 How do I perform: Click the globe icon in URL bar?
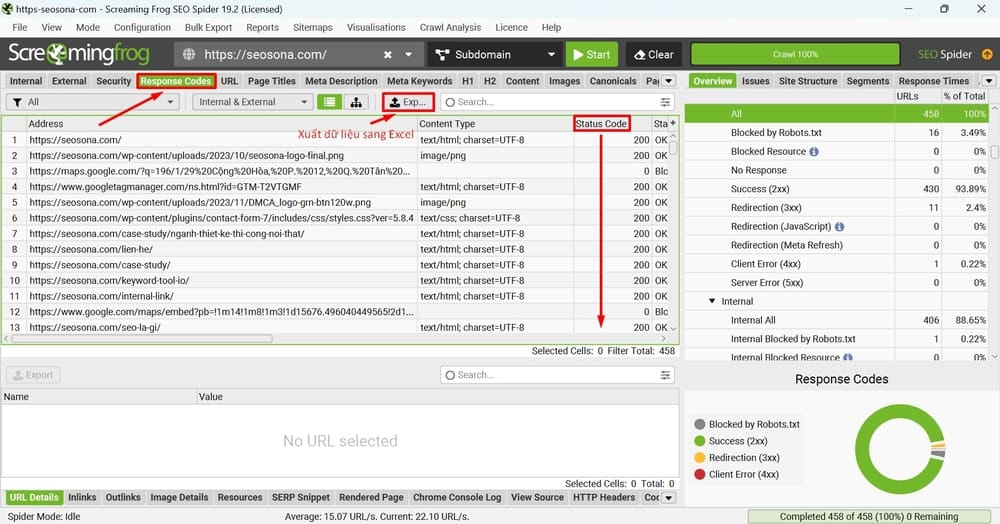[189, 55]
